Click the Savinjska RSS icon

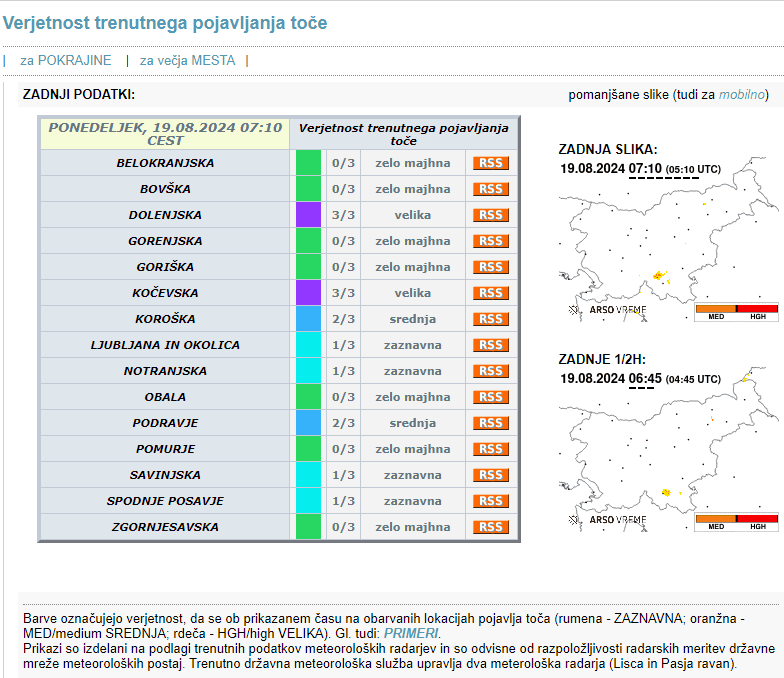coord(491,475)
